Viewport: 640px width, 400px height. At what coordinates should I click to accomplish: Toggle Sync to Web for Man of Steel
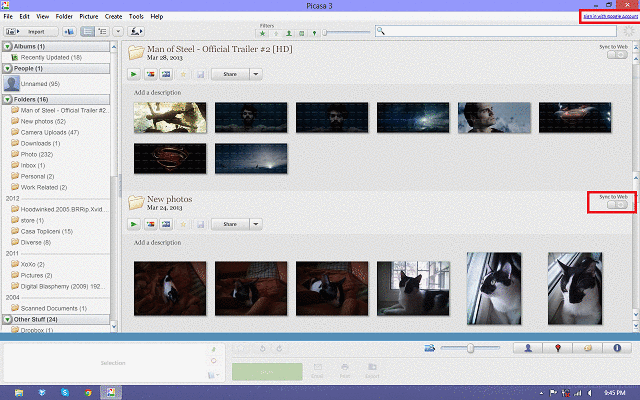tap(617, 54)
